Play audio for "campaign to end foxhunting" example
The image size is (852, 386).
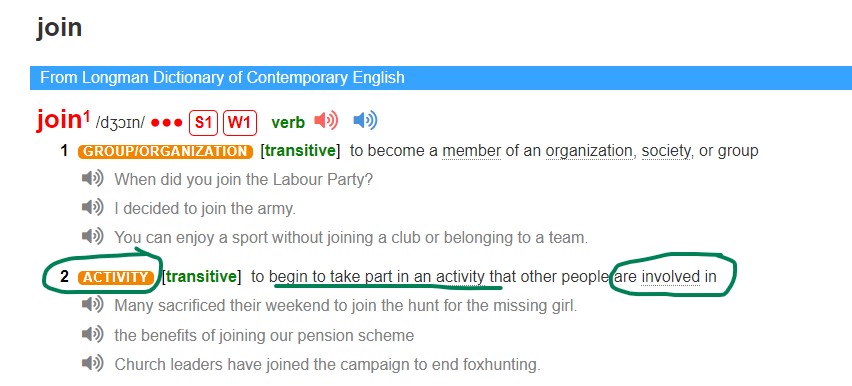pos(92,363)
